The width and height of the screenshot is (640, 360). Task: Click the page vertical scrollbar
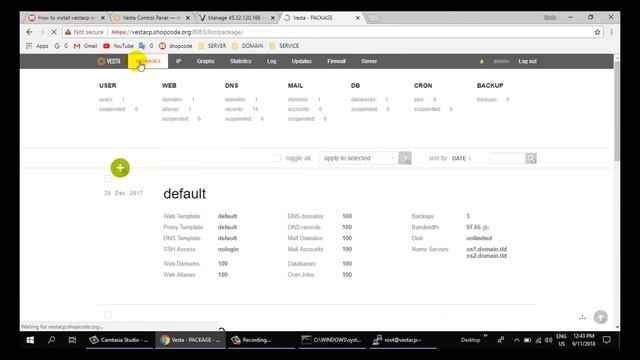[617, 110]
